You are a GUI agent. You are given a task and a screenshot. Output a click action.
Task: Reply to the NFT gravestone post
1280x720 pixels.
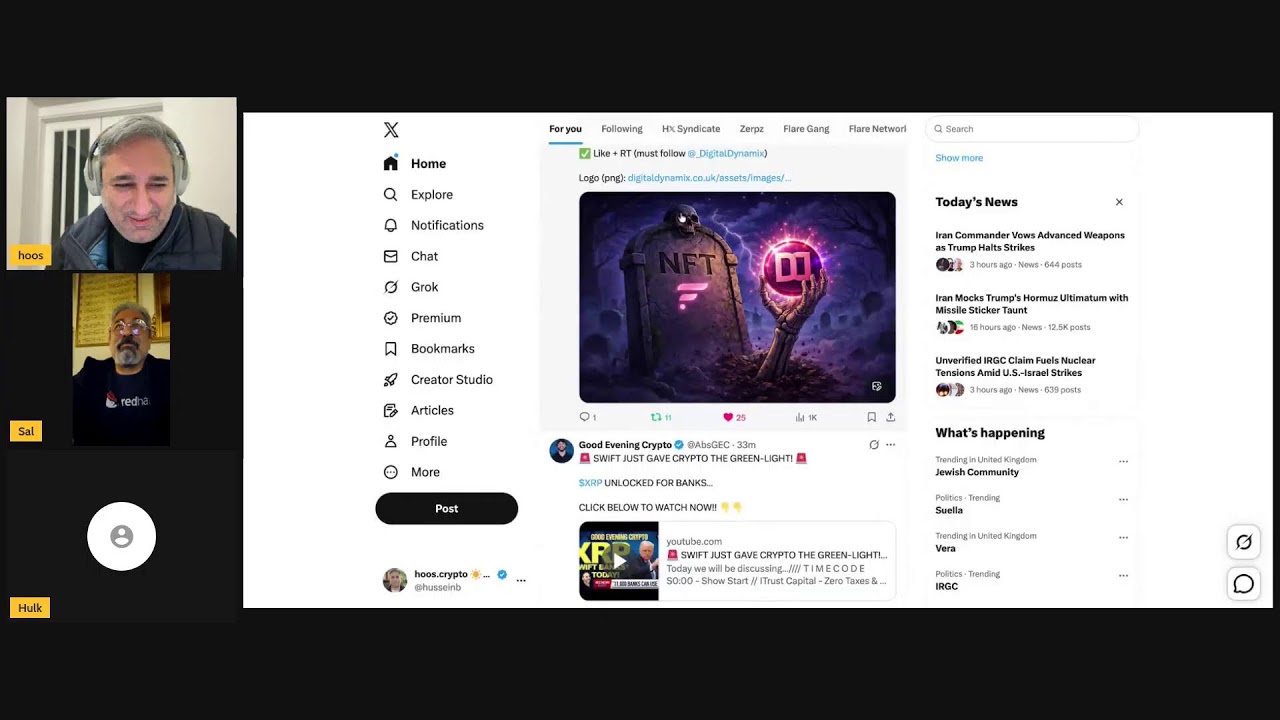(x=585, y=417)
